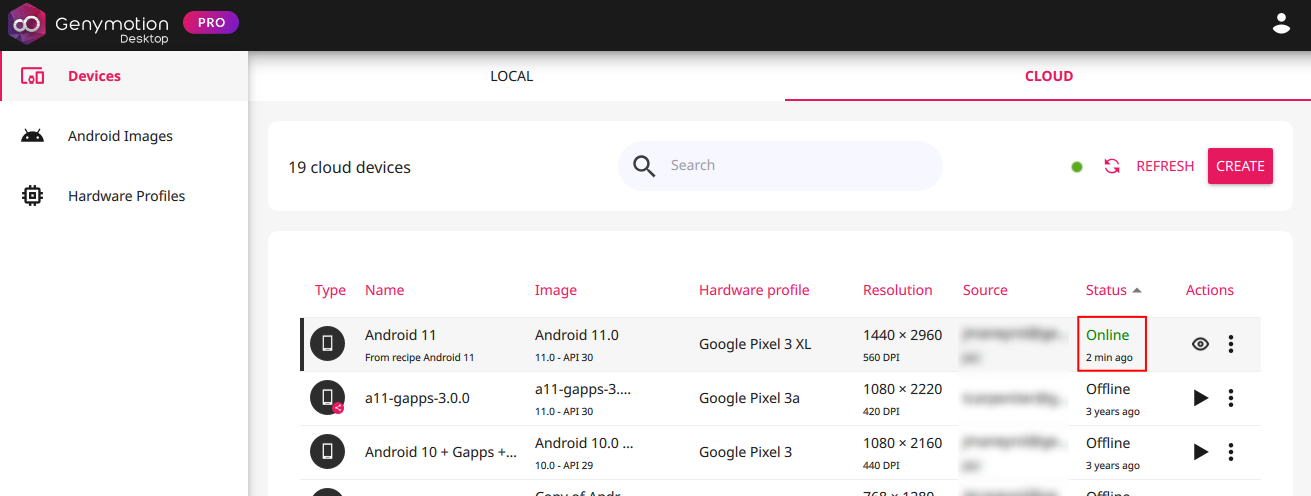Click the Android 11.0 image cell
Viewport: 1311px width, 496px height.
[x=577, y=335]
